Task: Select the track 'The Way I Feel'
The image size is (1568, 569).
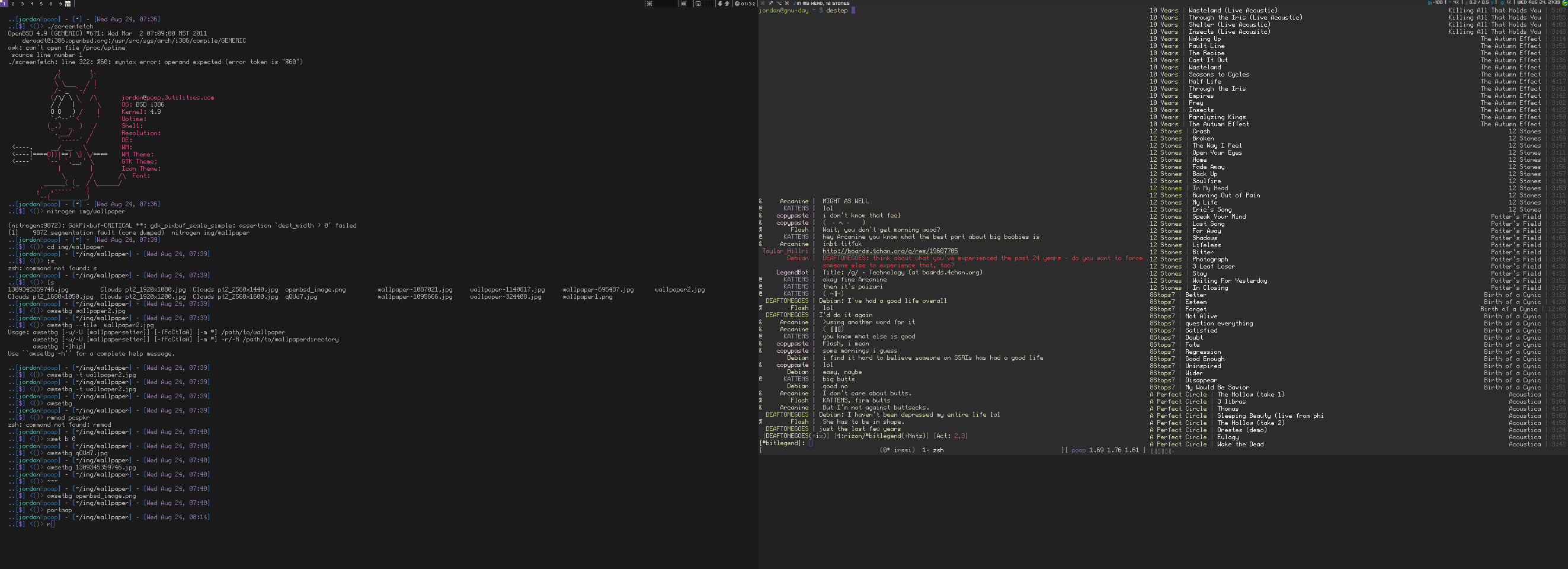Action: tap(1217, 145)
